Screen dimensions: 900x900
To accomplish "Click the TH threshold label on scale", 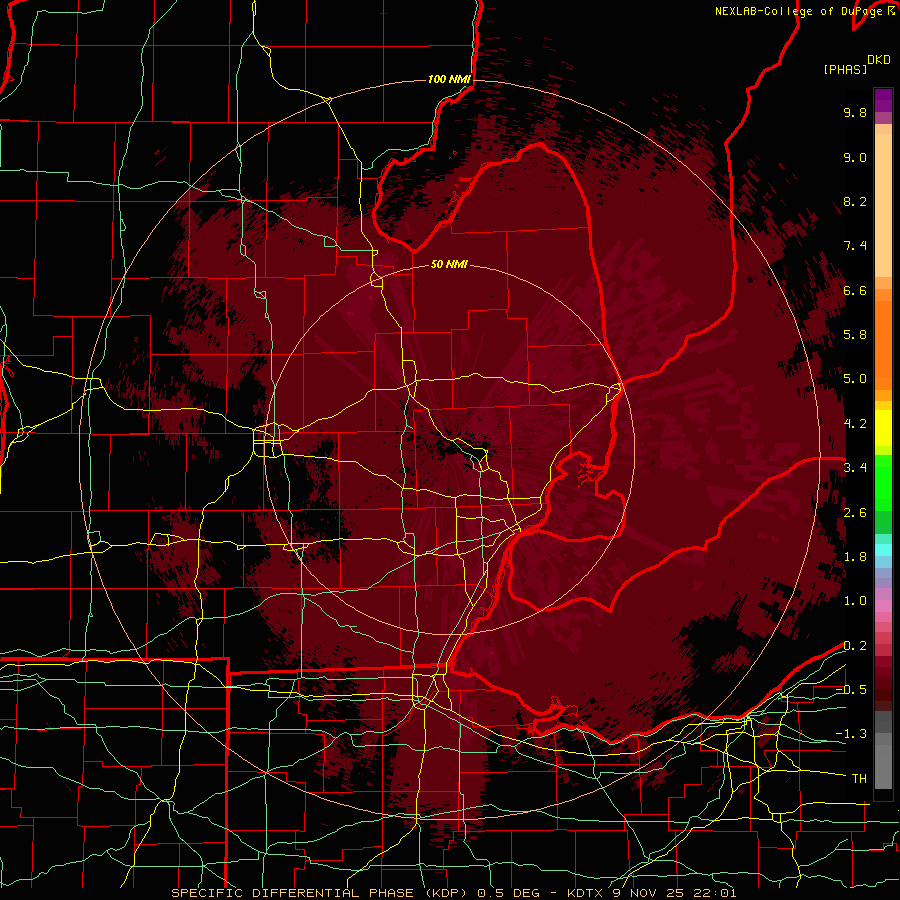I will [859, 779].
